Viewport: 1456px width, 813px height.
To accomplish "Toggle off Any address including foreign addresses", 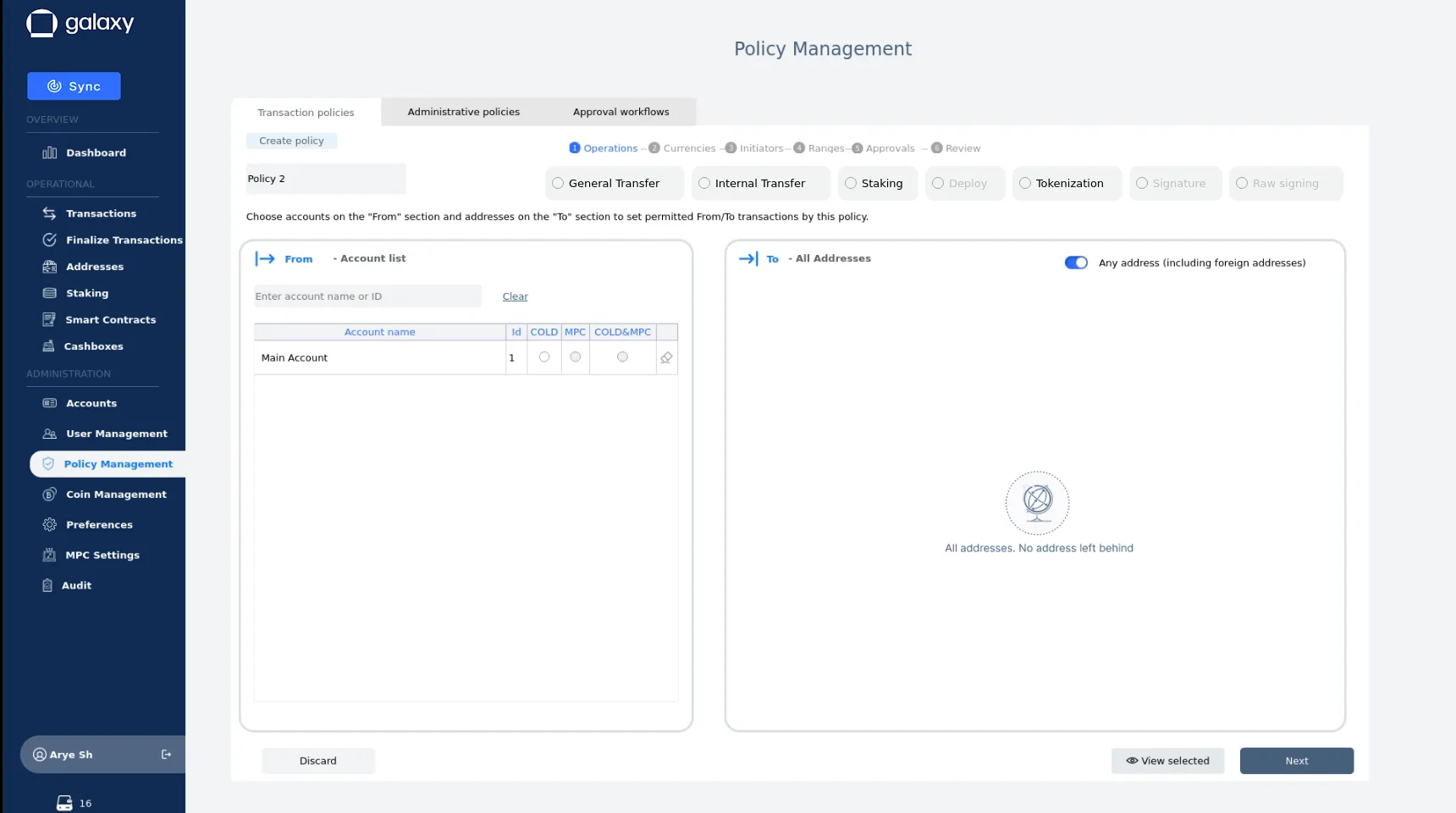I will click(x=1076, y=263).
